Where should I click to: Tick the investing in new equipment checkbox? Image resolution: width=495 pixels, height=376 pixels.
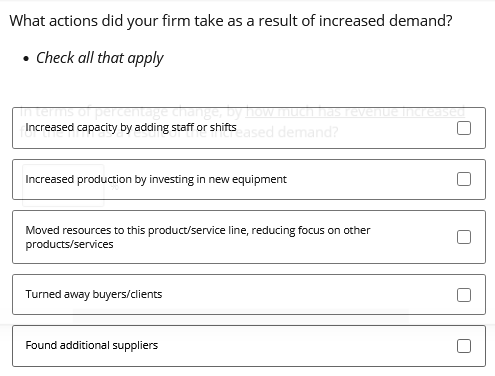[x=464, y=179]
